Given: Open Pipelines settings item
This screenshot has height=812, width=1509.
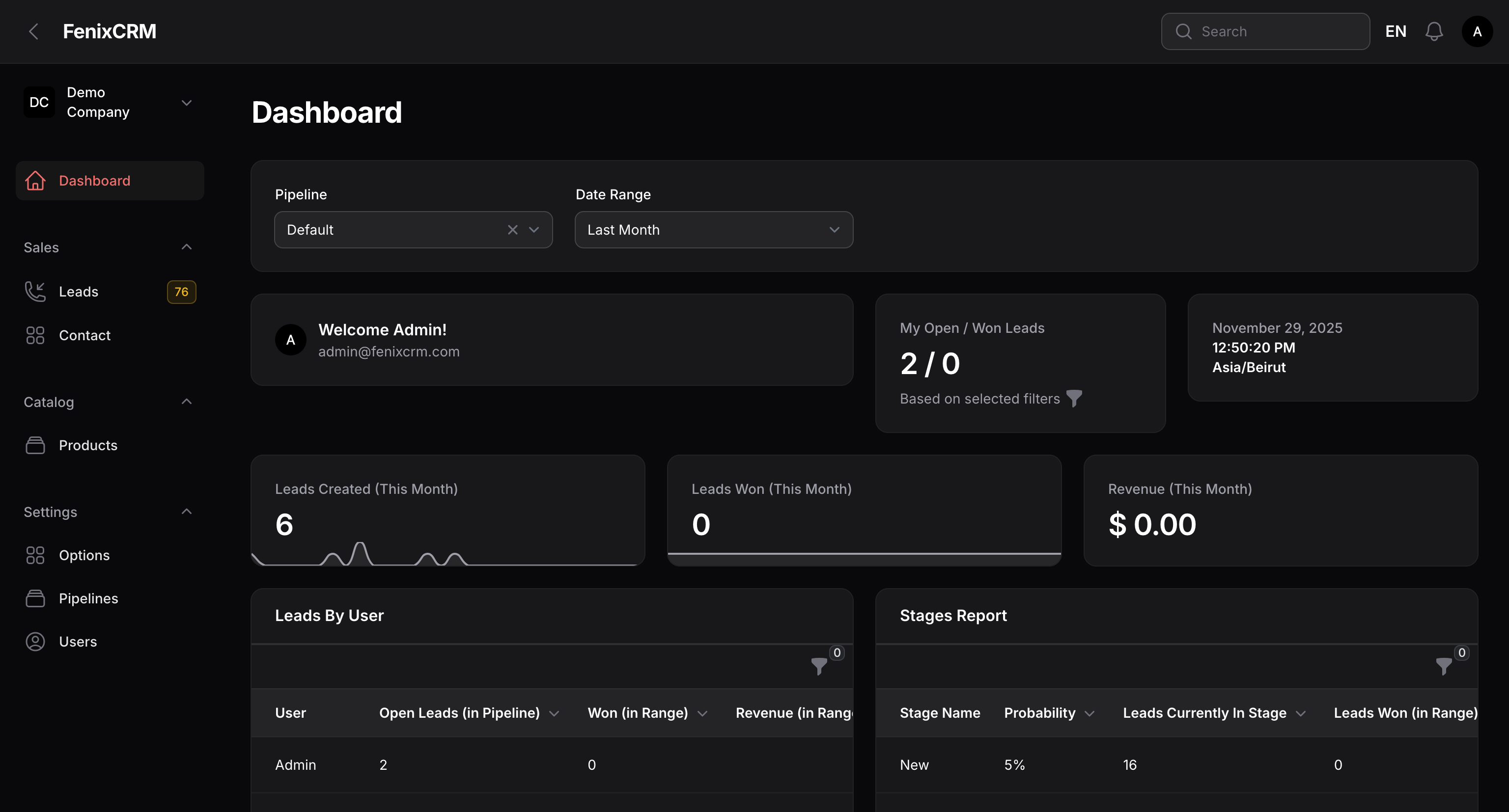Looking at the screenshot, I should [x=110, y=598].
